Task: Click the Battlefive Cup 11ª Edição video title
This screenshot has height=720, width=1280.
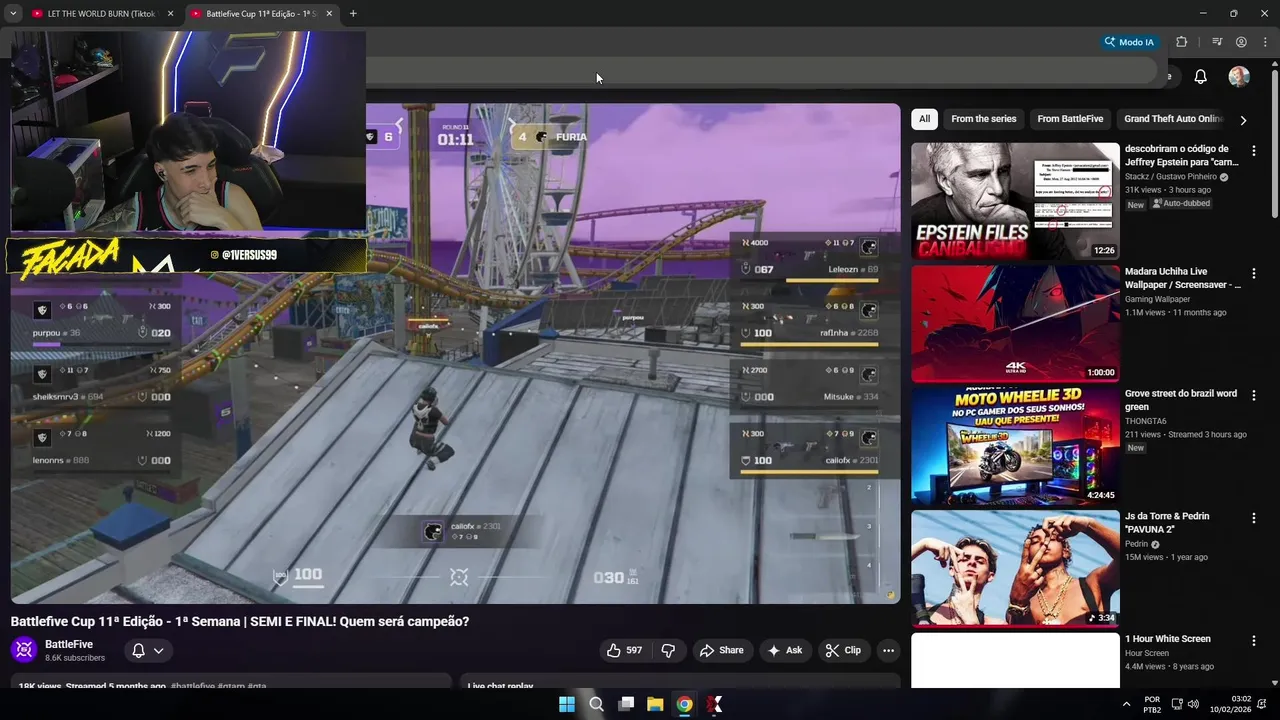Action: [x=240, y=621]
